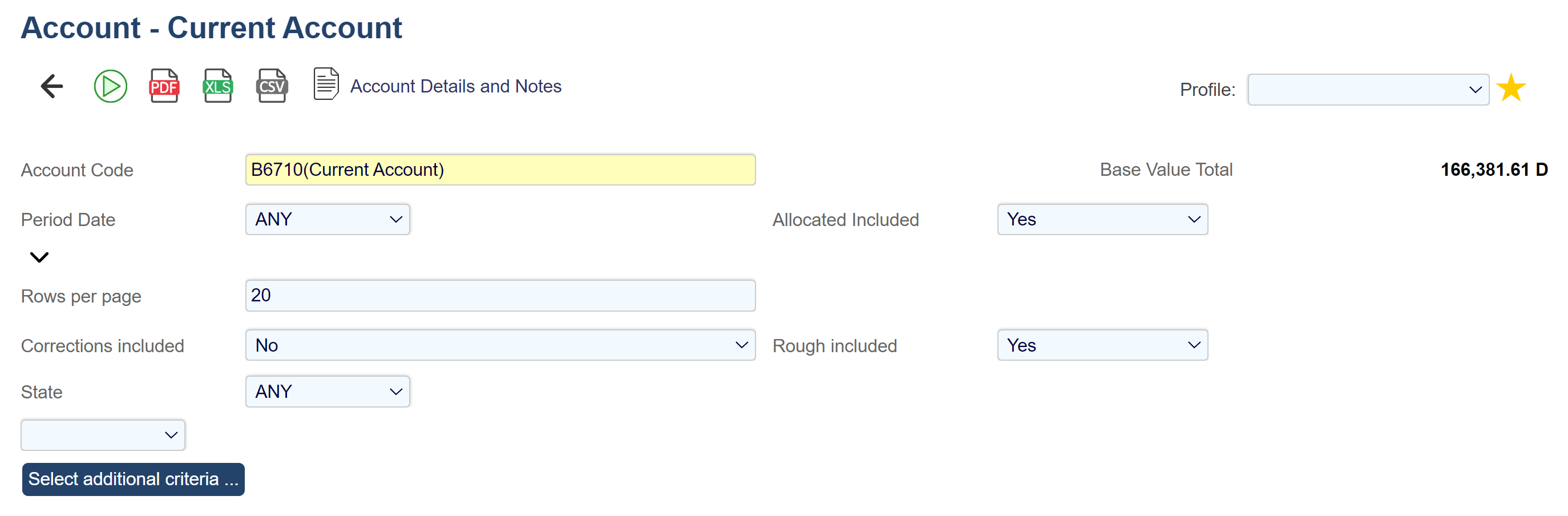Export report as CSV file
Viewport: 1568px width, 516px height.
272,86
